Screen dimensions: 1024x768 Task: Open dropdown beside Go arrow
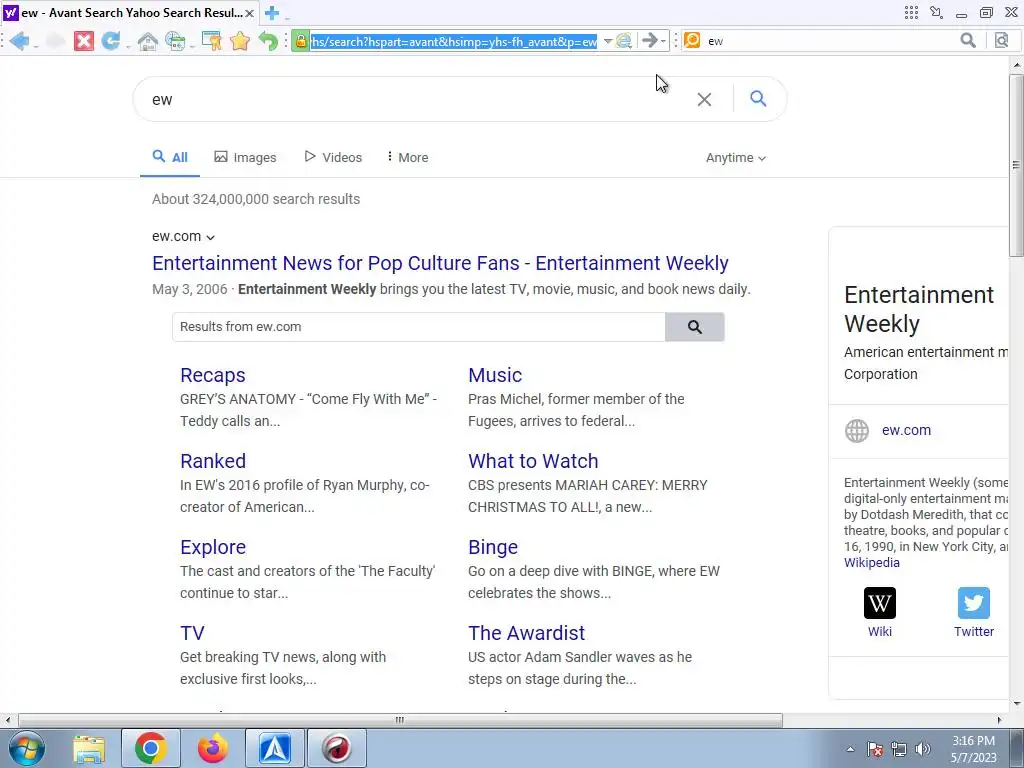(x=663, y=41)
